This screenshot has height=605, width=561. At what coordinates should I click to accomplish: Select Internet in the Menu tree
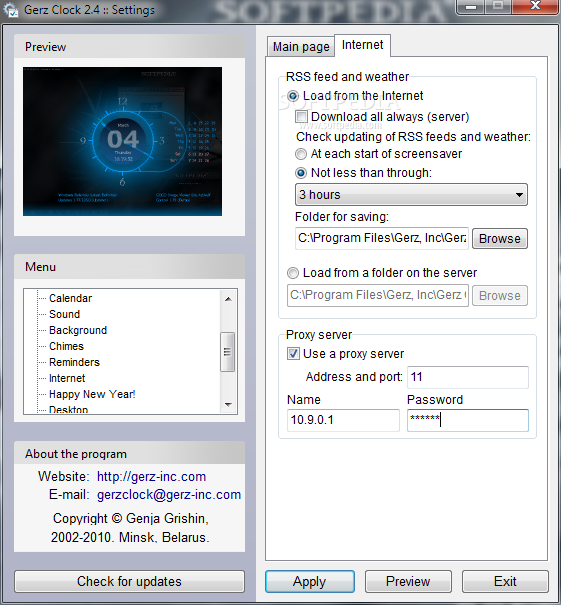coord(67,378)
